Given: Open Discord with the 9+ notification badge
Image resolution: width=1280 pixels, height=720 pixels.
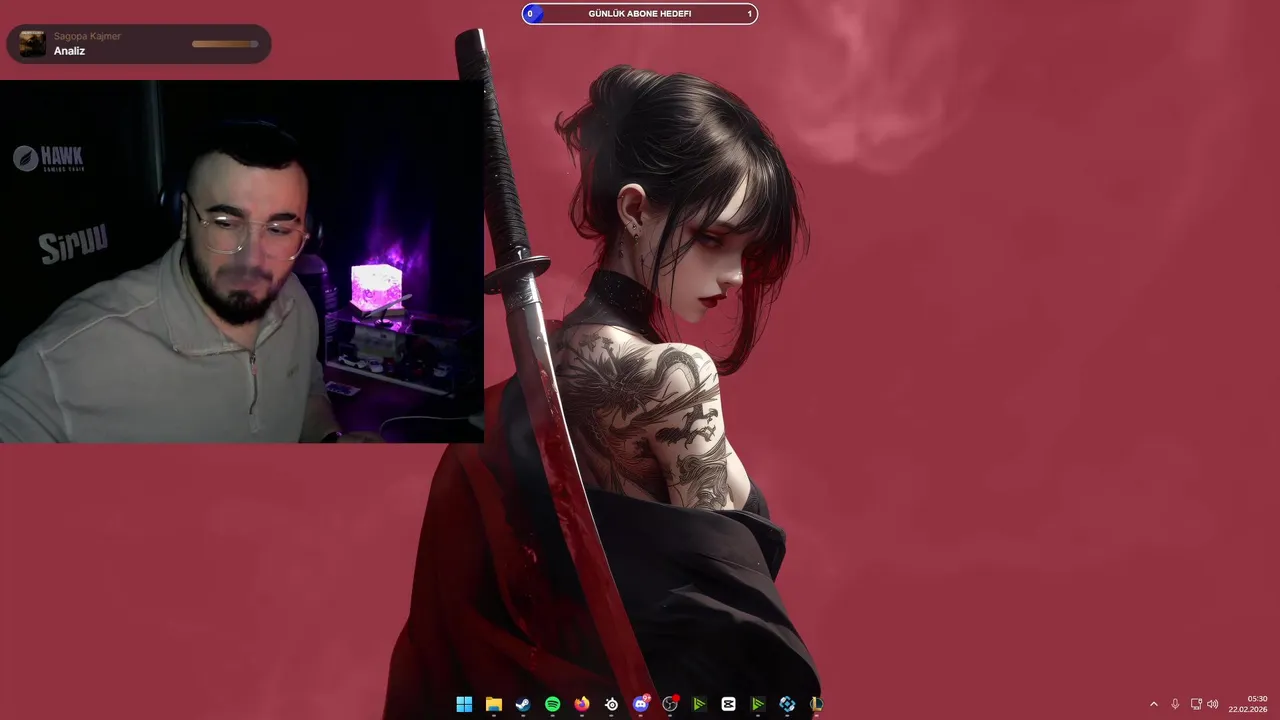Looking at the screenshot, I should [641, 704].
